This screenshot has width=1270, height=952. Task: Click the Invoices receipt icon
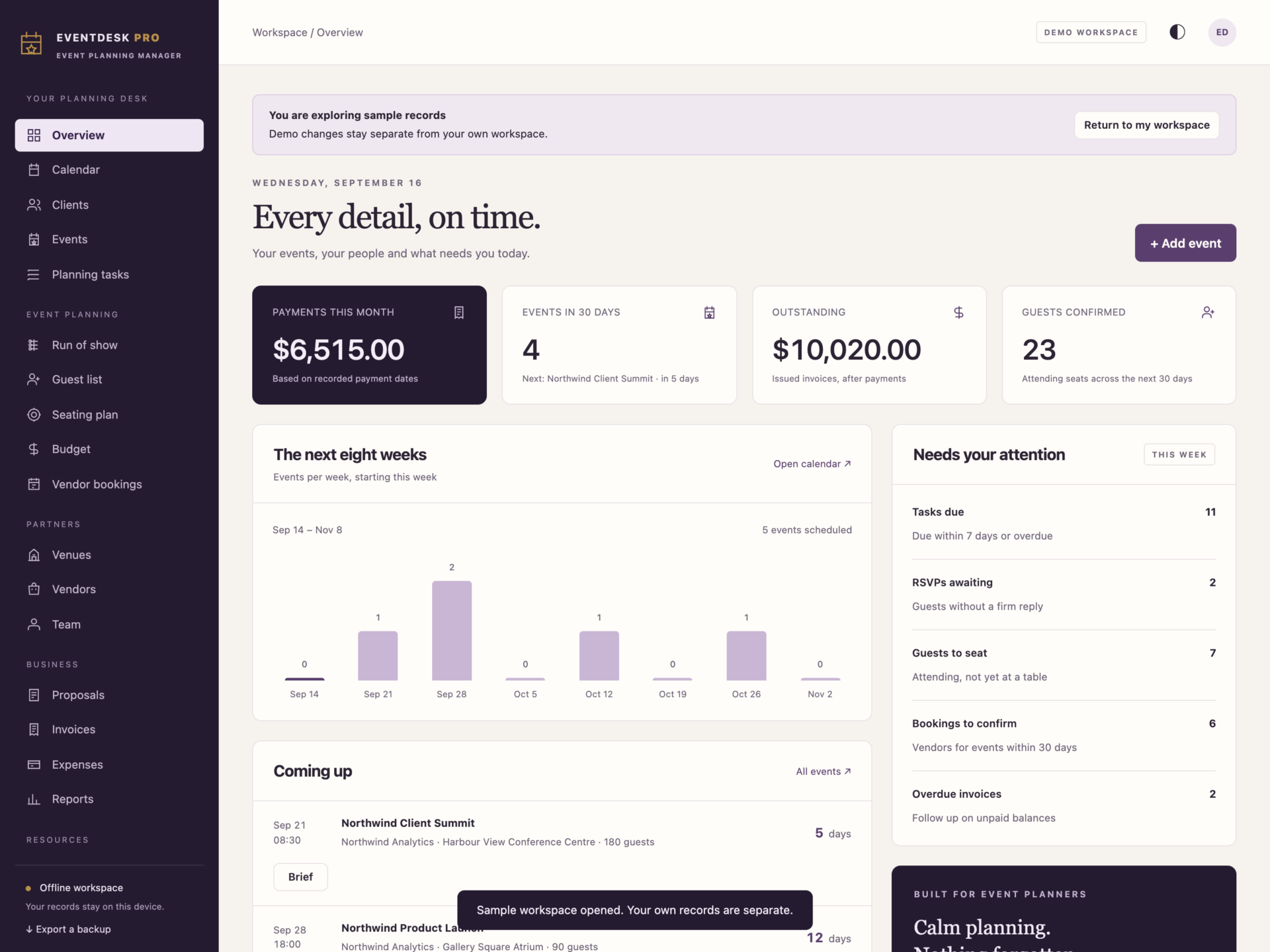pos(34,729)
